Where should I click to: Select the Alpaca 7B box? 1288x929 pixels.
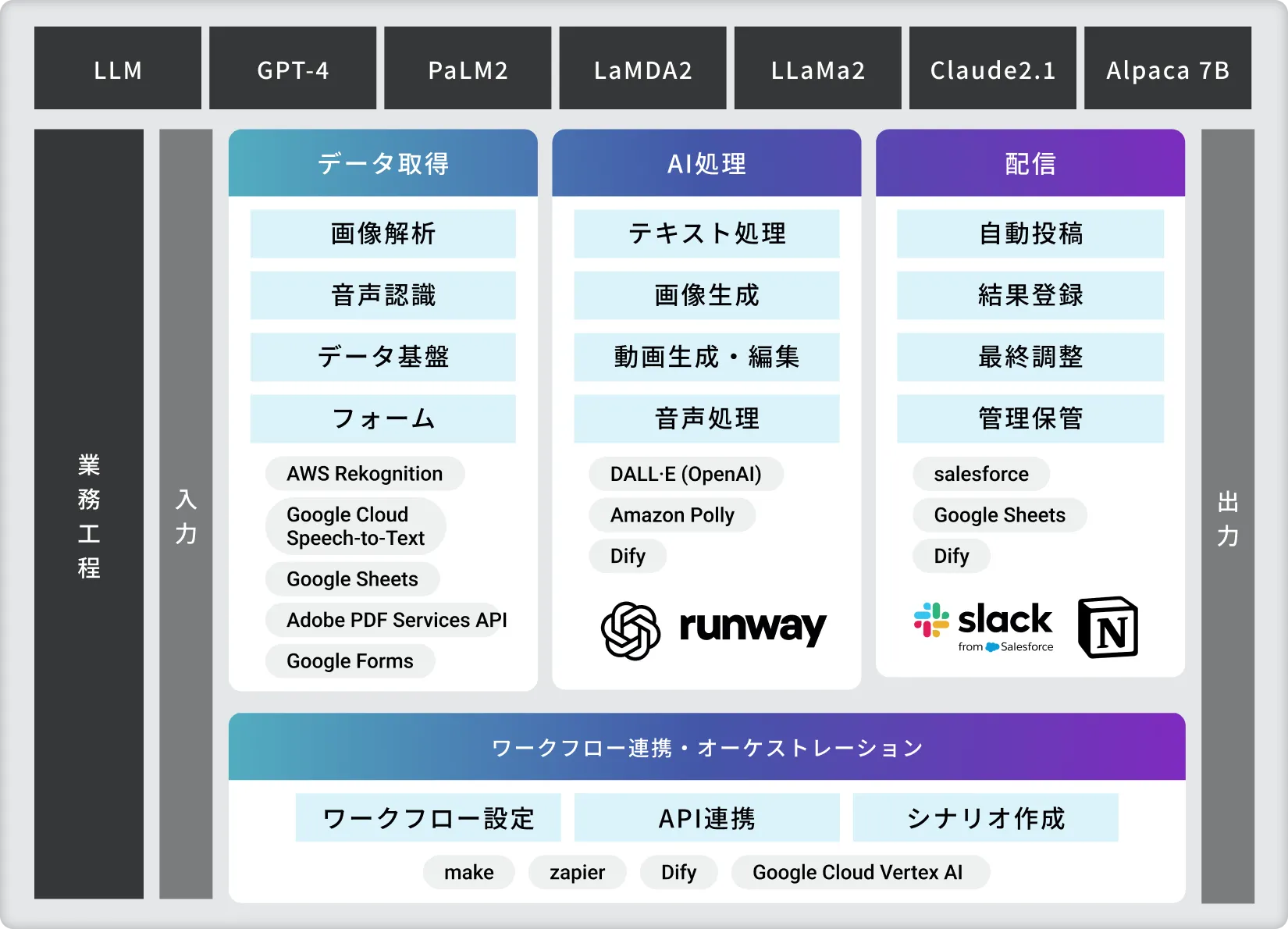click(x=1168, y=68)
